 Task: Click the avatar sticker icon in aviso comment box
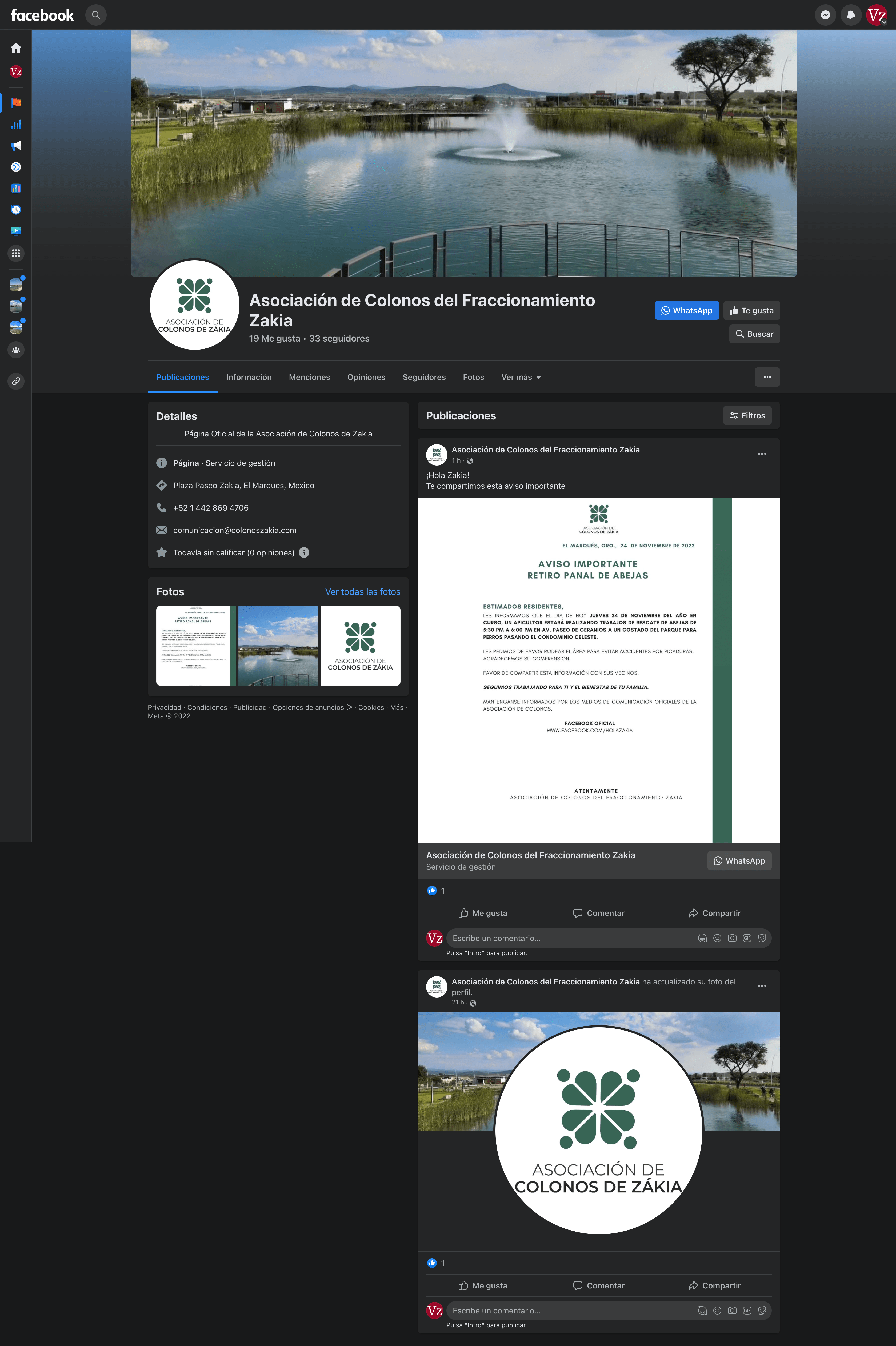coord(702,938)
